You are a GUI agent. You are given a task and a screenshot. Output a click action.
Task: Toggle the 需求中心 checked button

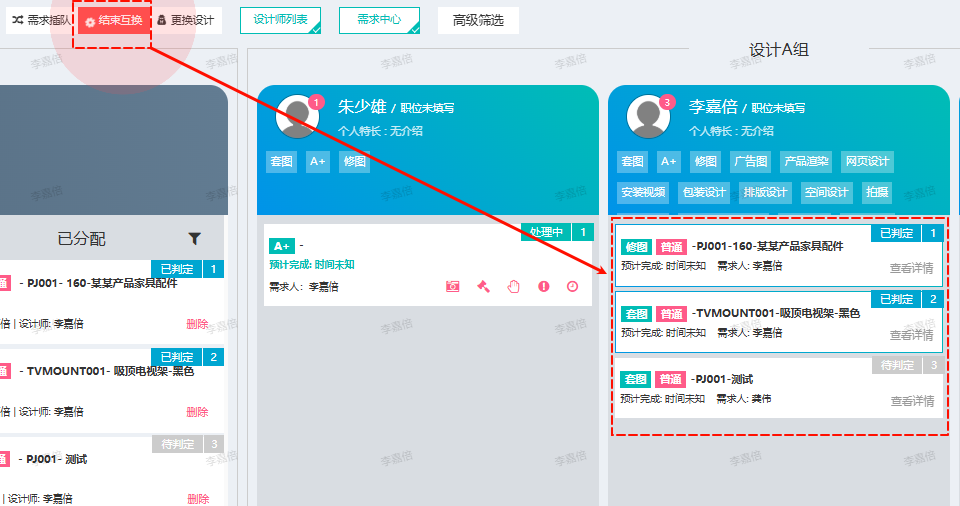[x=379, y=20]
